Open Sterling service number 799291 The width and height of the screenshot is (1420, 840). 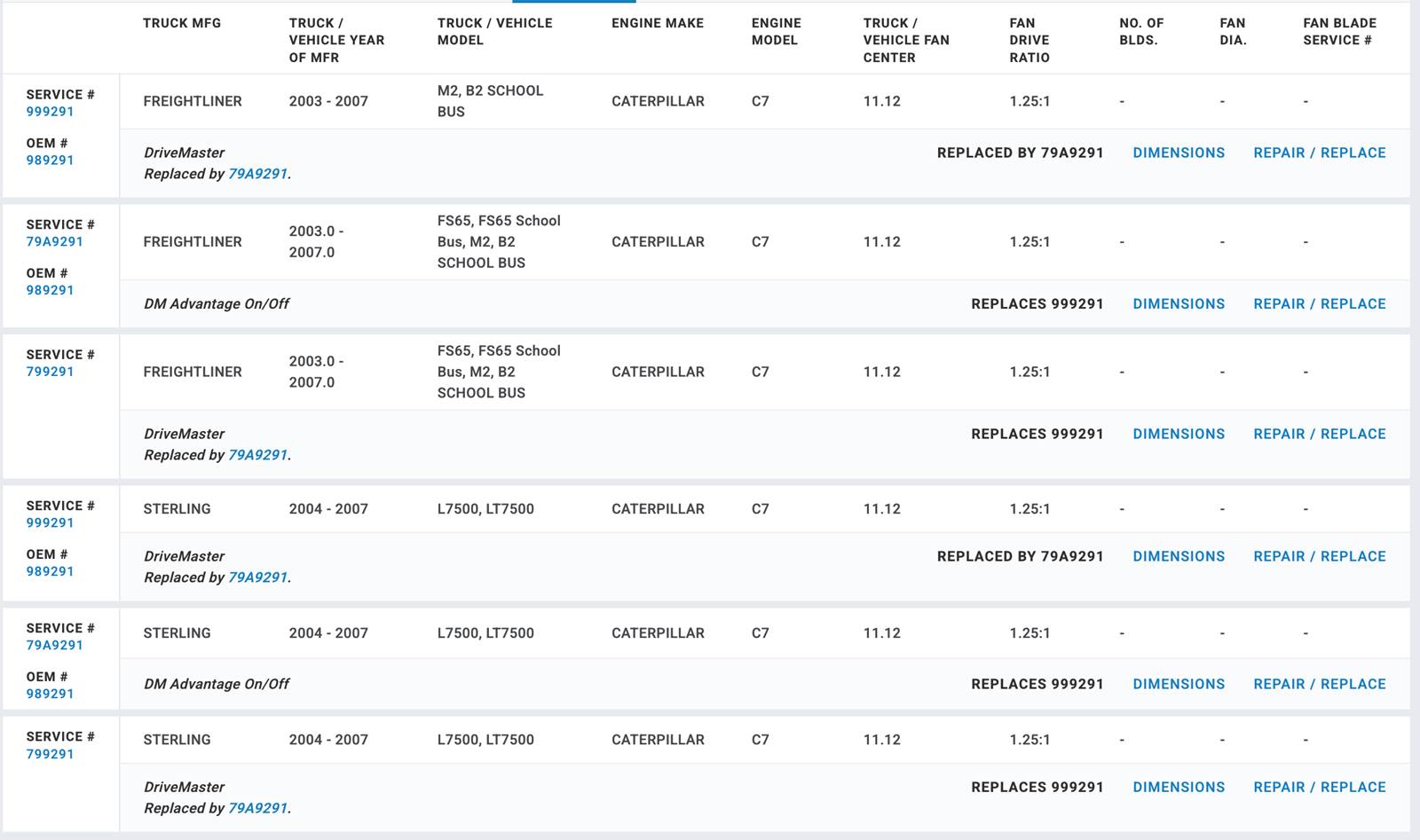[x=50, y=754]
